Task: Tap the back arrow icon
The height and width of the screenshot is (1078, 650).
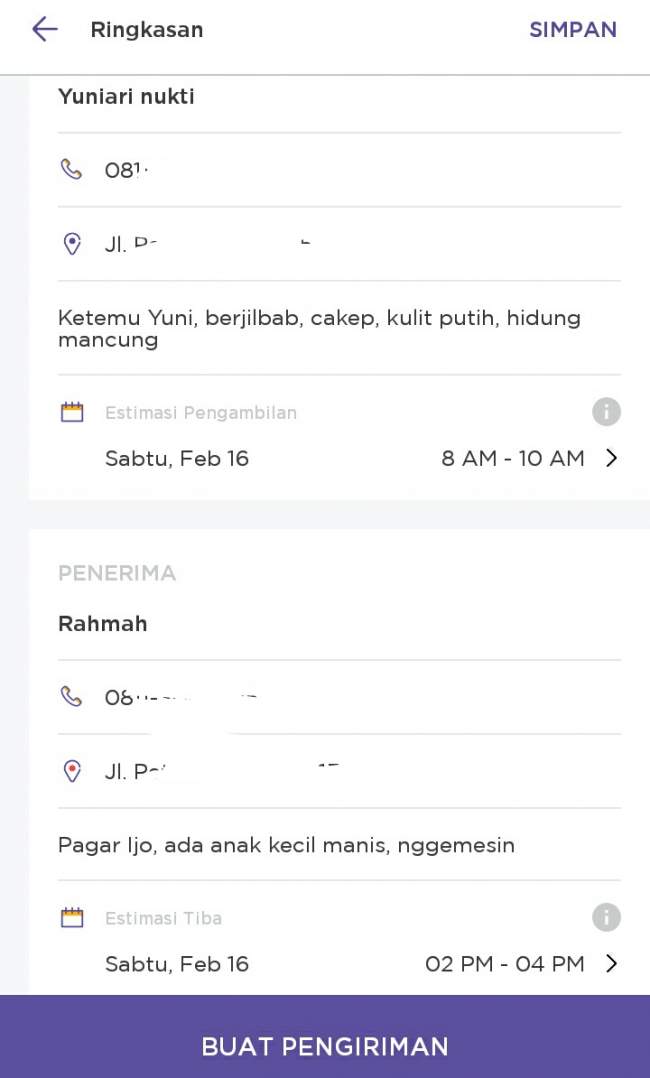Action: (x=45, y=30)
